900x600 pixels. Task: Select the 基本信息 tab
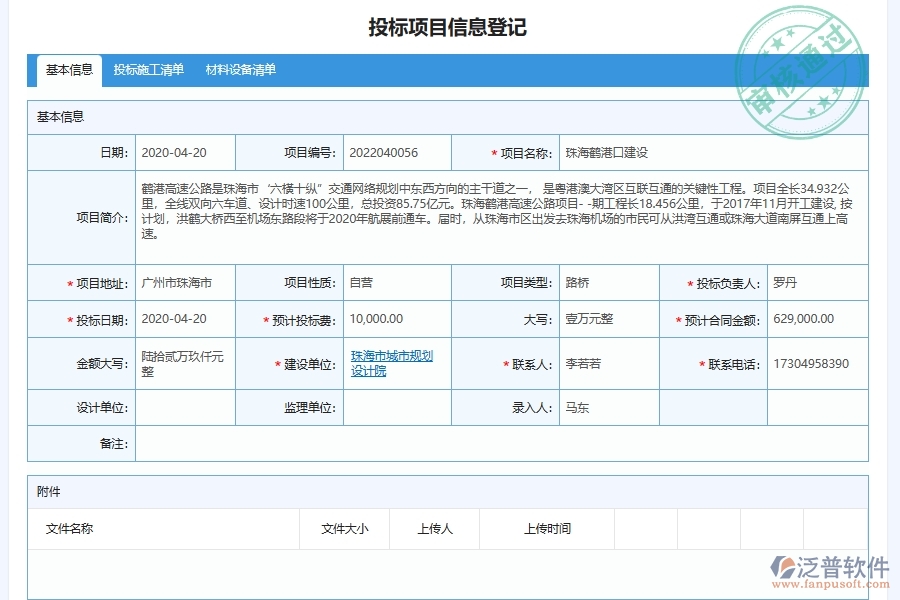[x=69, y=70]
